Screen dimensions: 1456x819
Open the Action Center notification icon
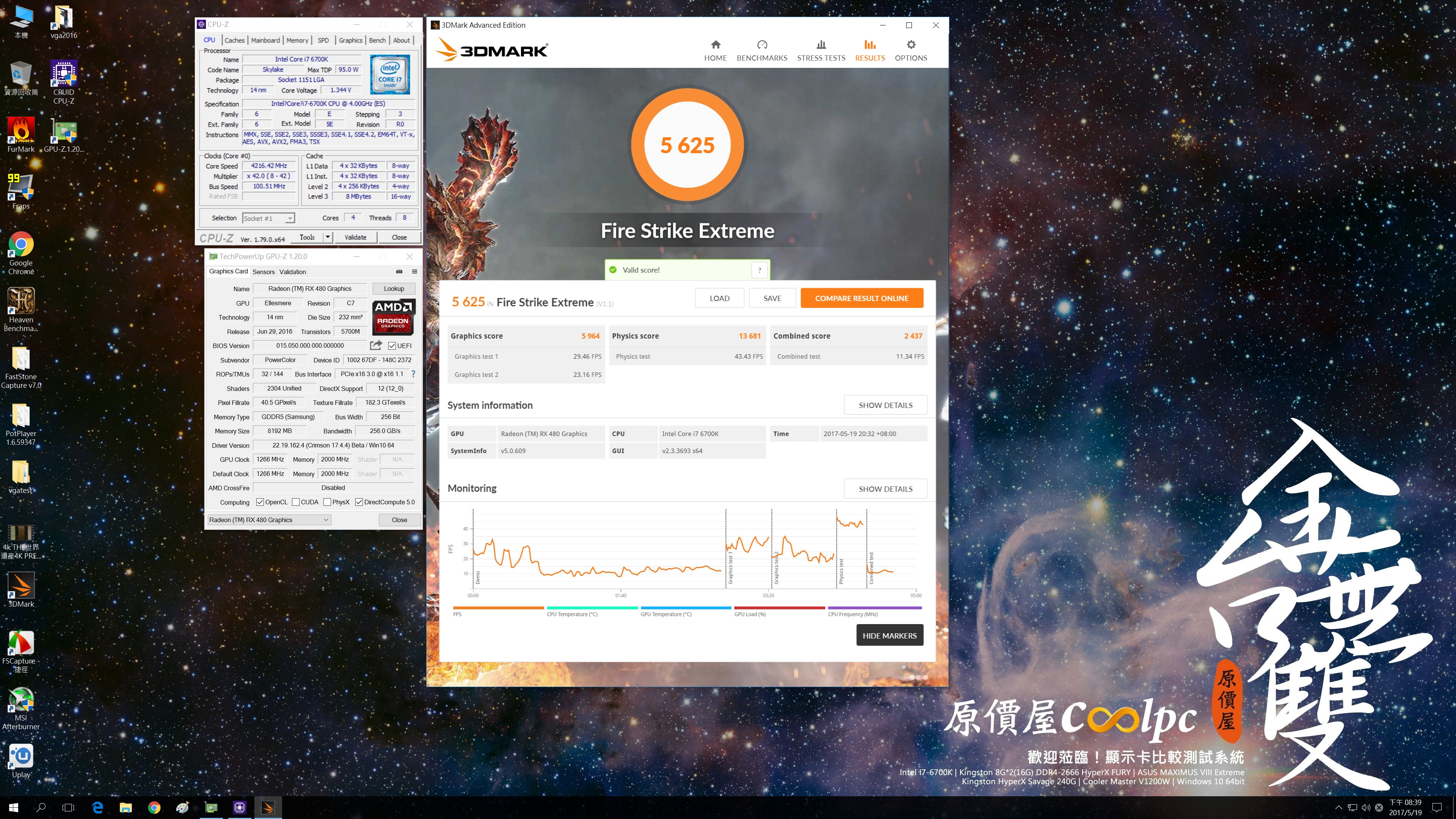pos(1437,808)
